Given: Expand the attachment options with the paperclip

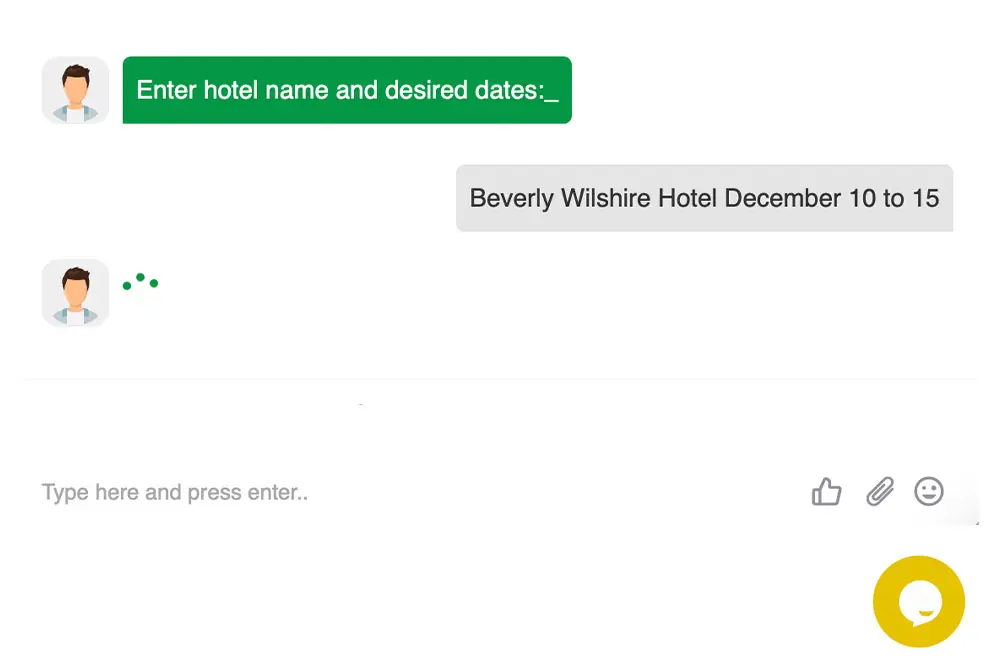Looking at the screenshot, I should [879, 492].
